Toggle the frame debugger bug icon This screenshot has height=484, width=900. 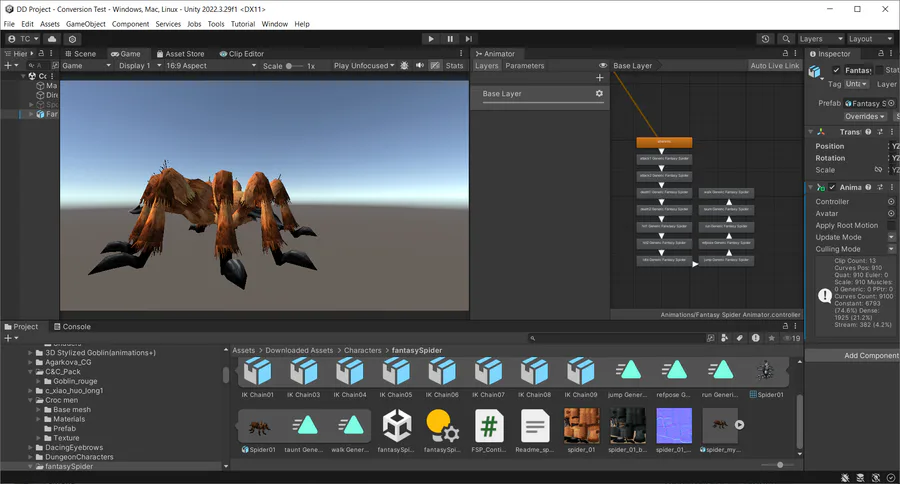coord(404,65)
